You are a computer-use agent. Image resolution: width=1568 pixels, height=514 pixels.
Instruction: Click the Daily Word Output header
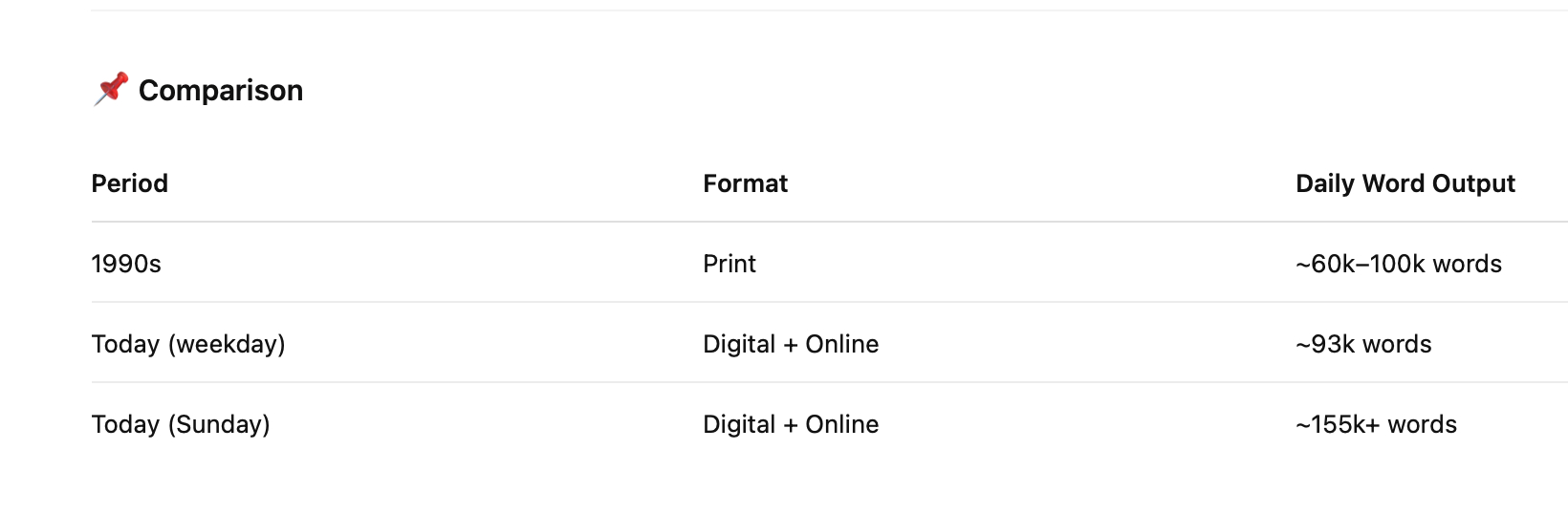(x=1405, y=183)
